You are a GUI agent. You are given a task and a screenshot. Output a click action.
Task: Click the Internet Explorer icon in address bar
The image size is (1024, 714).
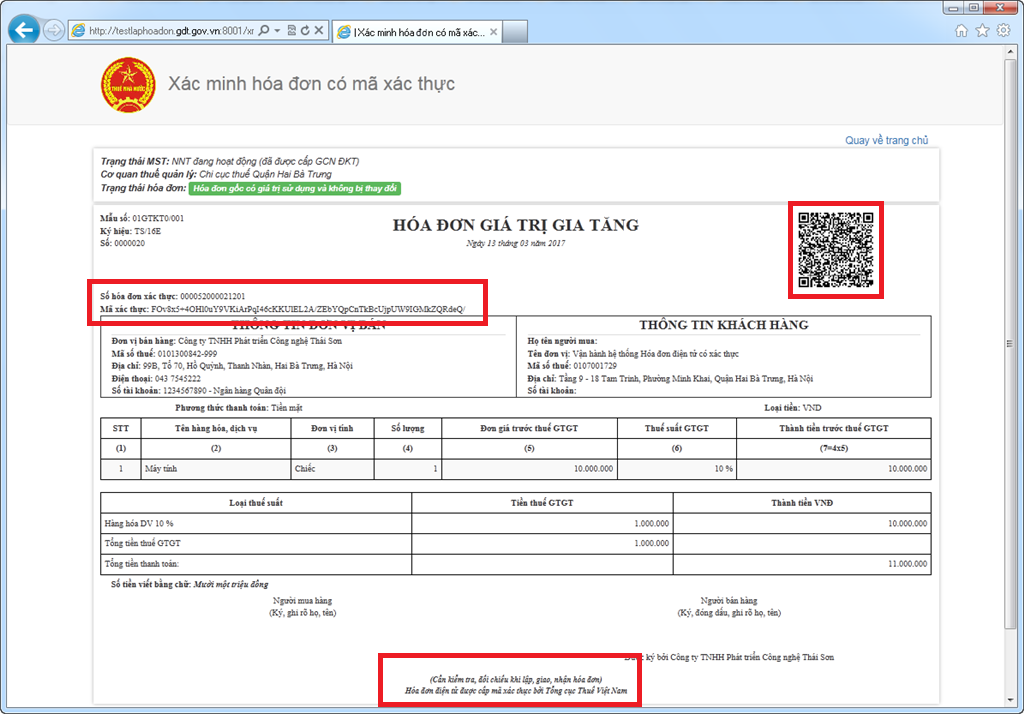[76, 30]
